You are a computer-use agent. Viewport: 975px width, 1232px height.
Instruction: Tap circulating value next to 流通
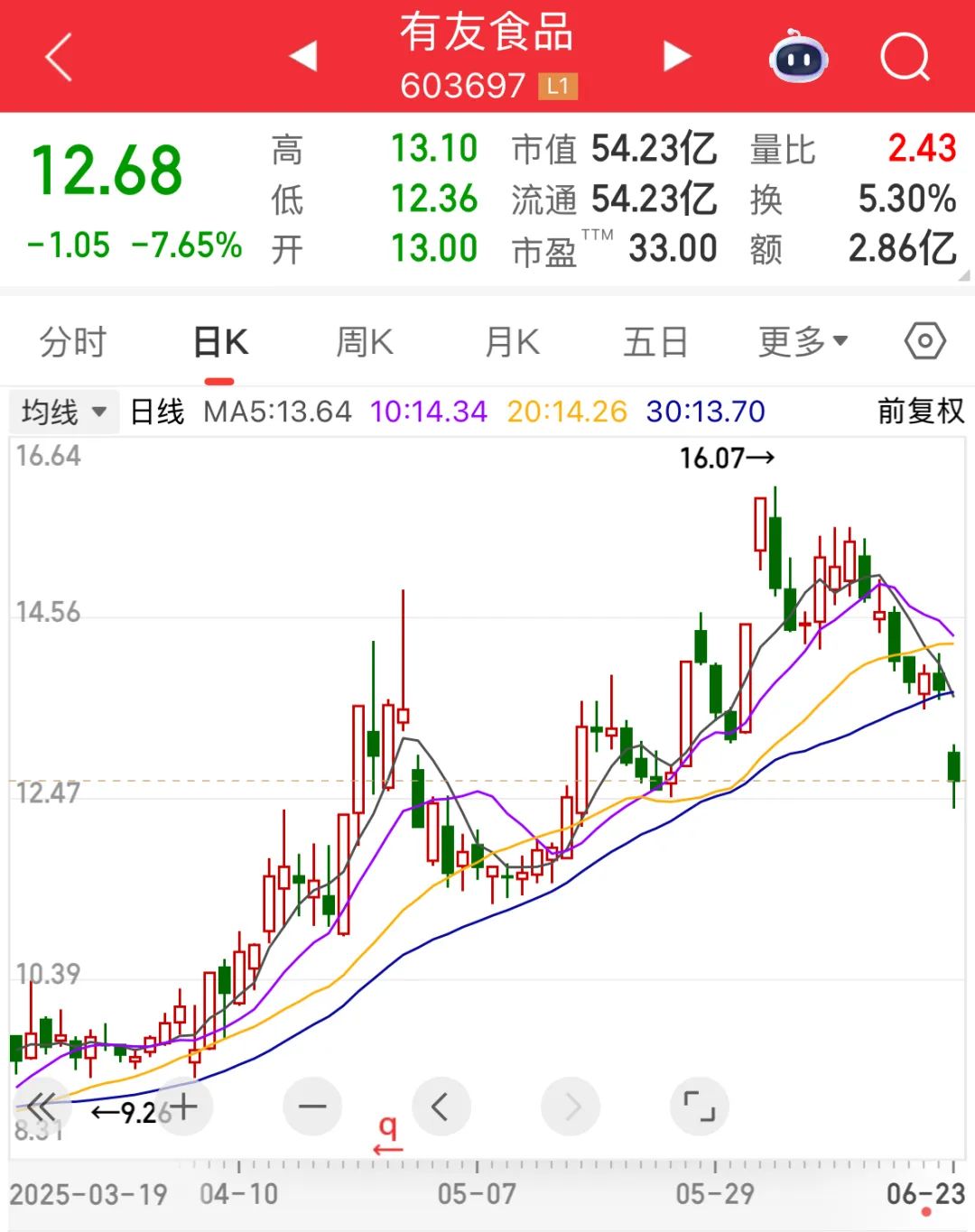pos(655,199)
